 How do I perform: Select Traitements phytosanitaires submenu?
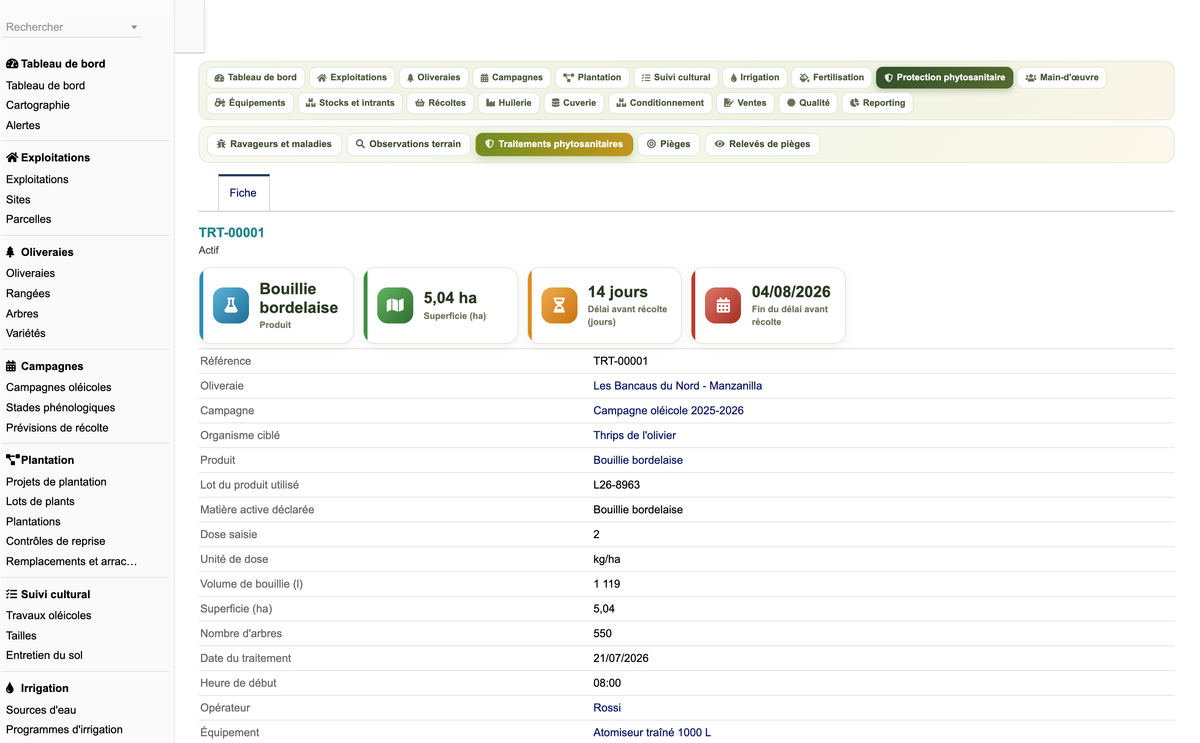coord(554,144)
